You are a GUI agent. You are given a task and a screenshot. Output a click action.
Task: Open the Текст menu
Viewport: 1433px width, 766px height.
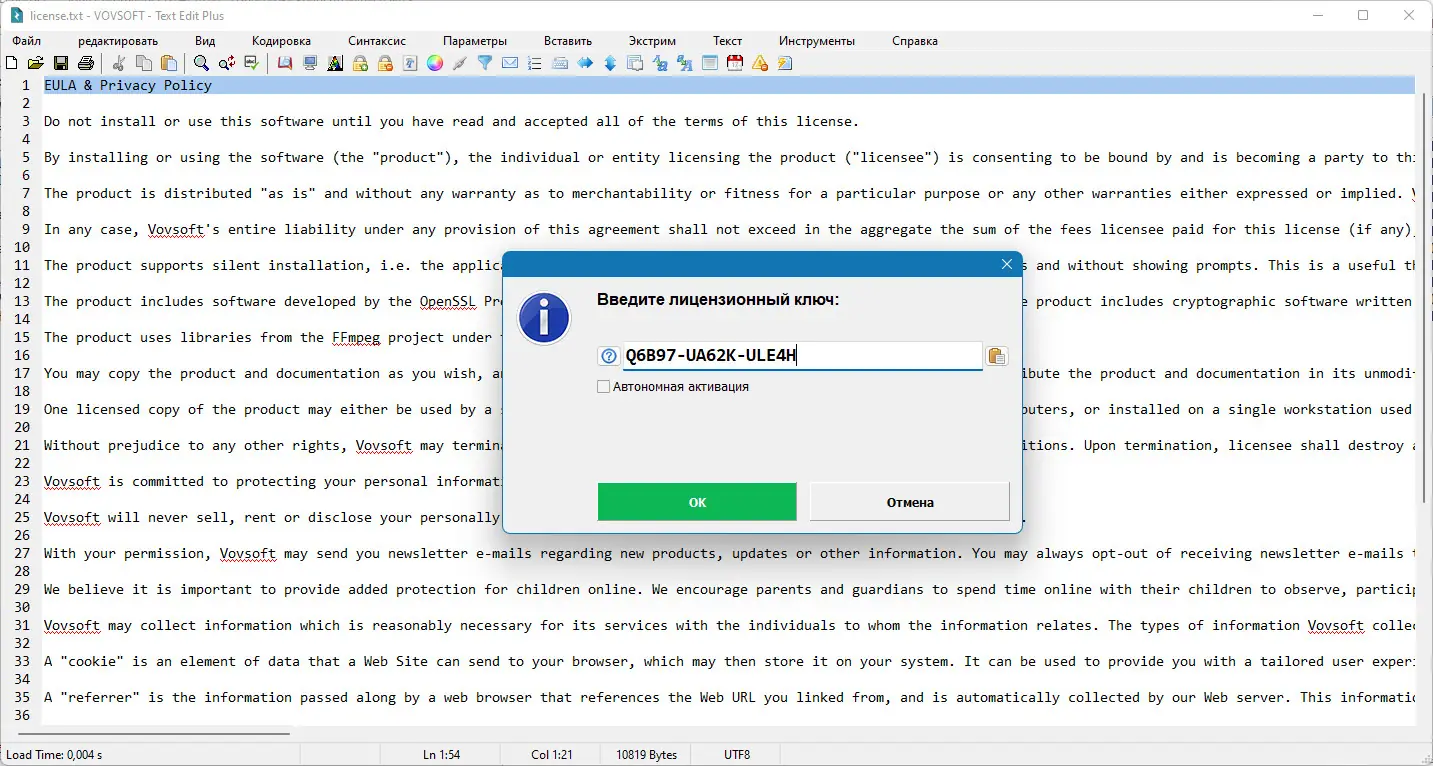click(x=728, y=41)
